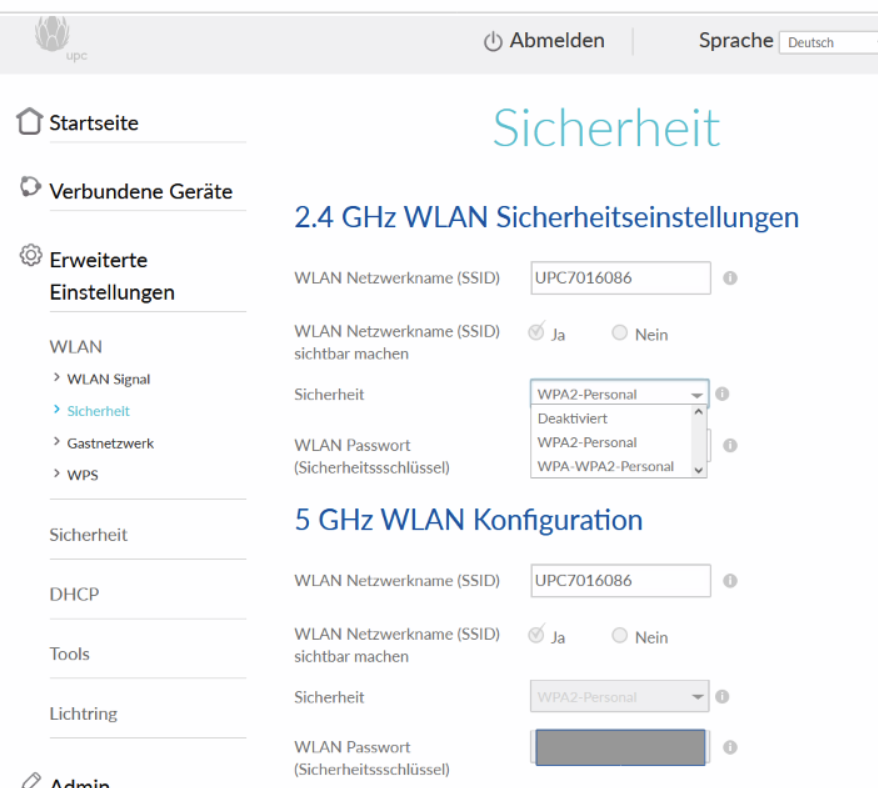Open the DHCP settings section
Viewport: 878px width, 788px height.
pos(74,594)
